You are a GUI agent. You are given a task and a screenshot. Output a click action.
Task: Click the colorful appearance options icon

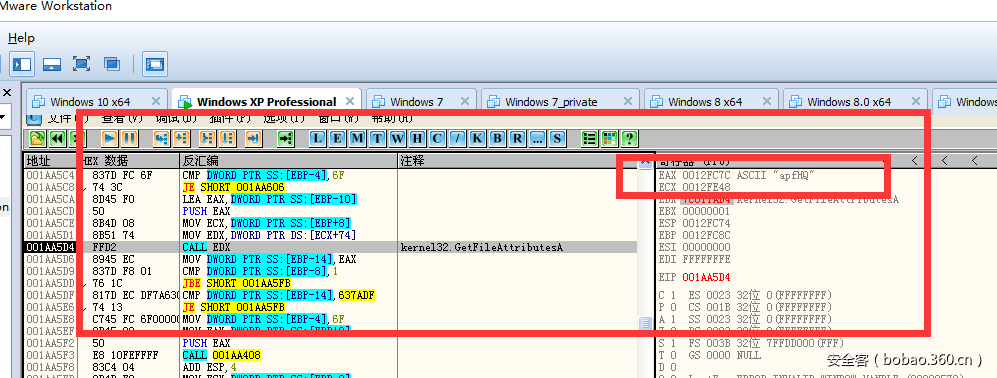click(x=610, y=138)
